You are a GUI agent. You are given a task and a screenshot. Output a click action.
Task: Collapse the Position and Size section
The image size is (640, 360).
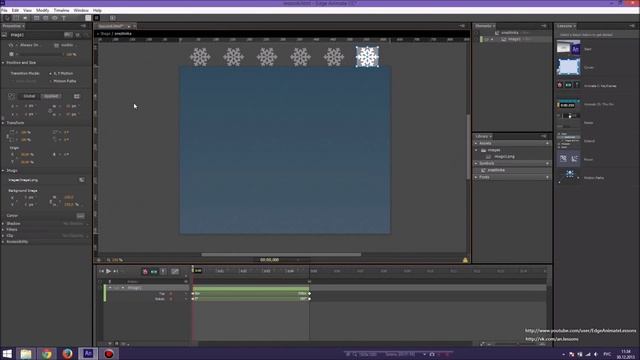[x=3, y=63]
